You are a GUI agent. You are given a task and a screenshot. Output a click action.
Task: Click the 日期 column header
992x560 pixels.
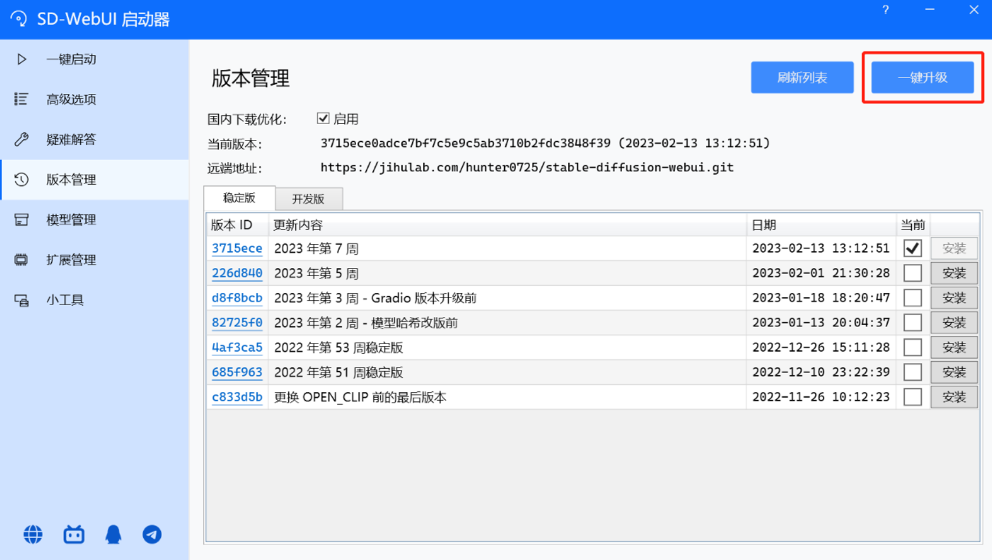click(x=821, y=225)
